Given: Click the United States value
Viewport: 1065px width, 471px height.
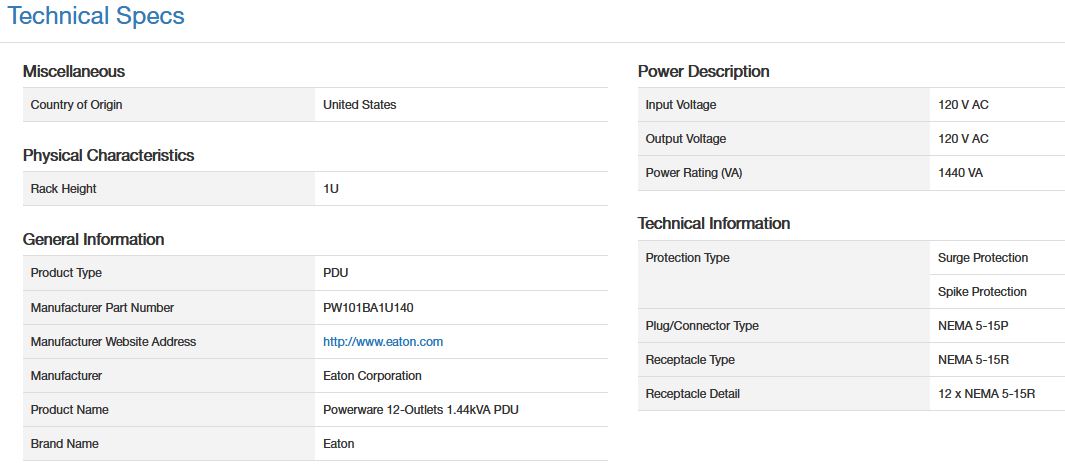Looking at the screenshot, I should (359, 105).
